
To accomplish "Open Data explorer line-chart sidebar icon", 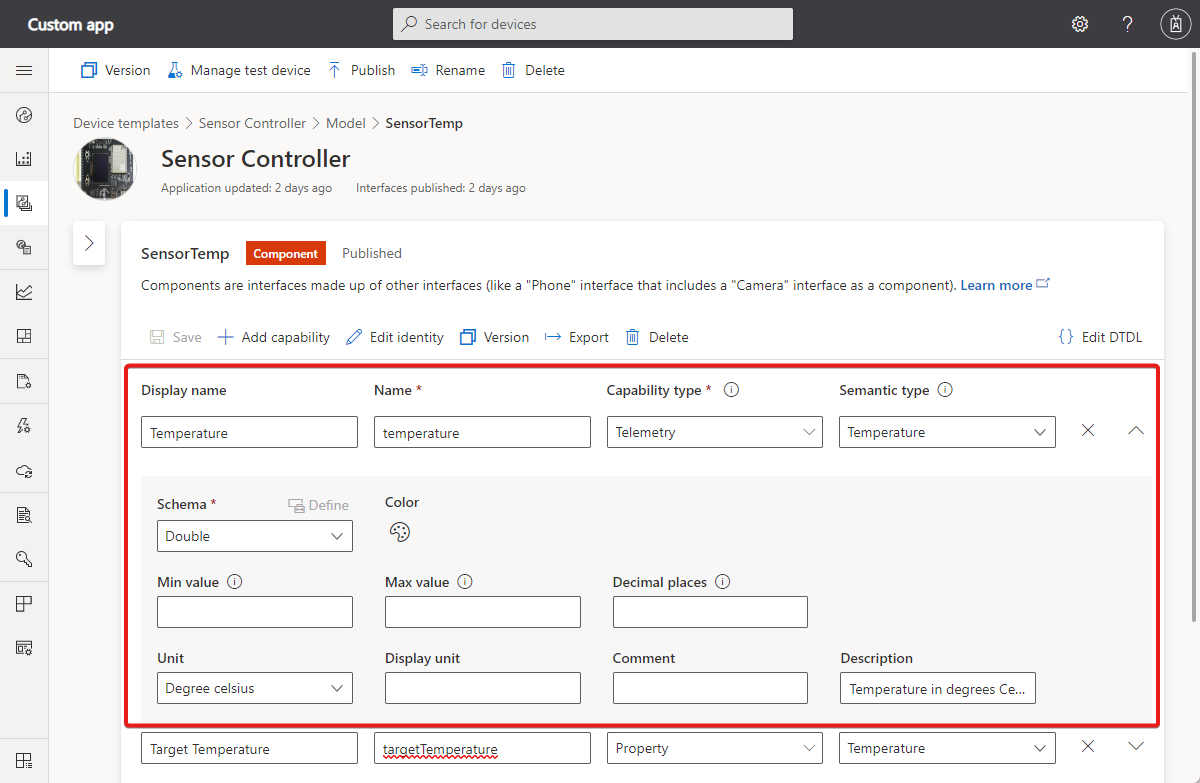I will tap(24, 293).
